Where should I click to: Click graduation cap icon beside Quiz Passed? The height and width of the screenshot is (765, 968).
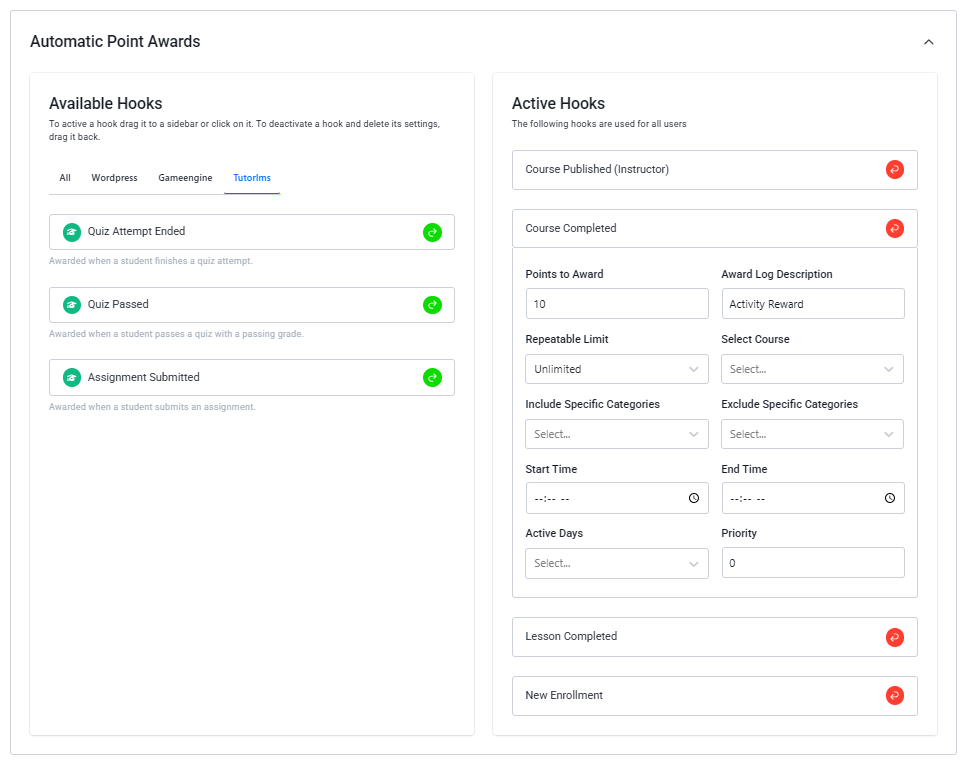pyautogui.click(x=72, y=305)
